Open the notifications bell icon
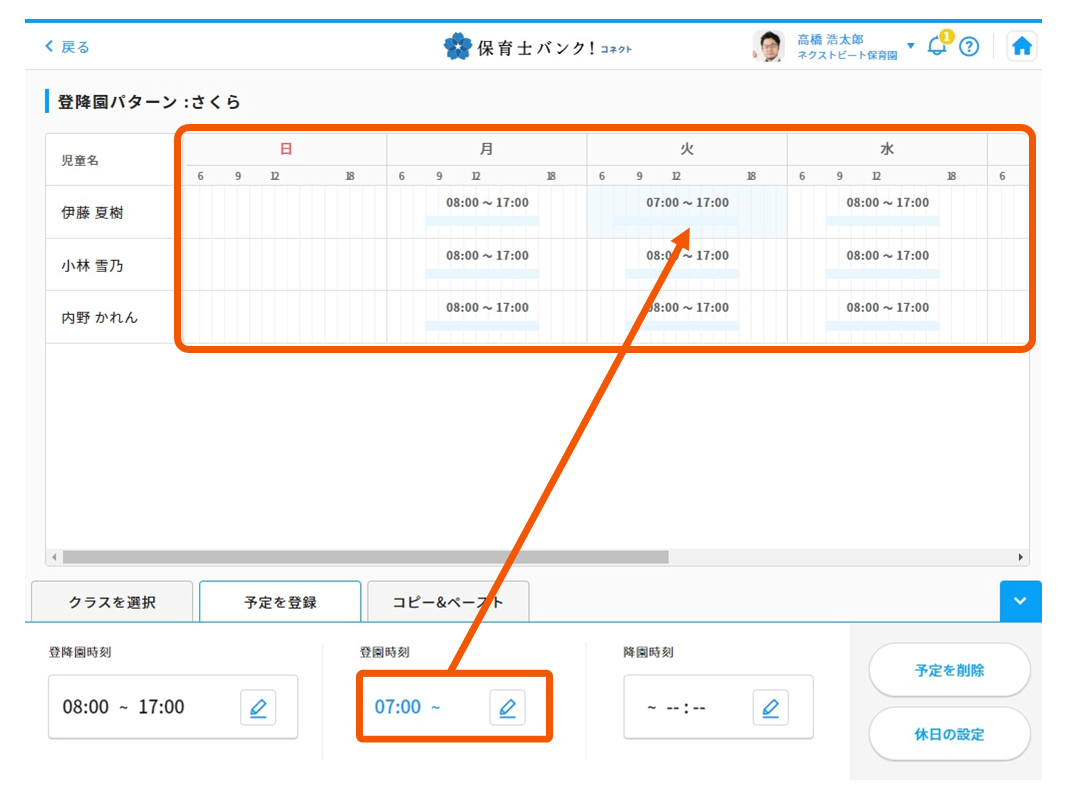This screenshot has width=1067, height=800. [x=936, y=46]
